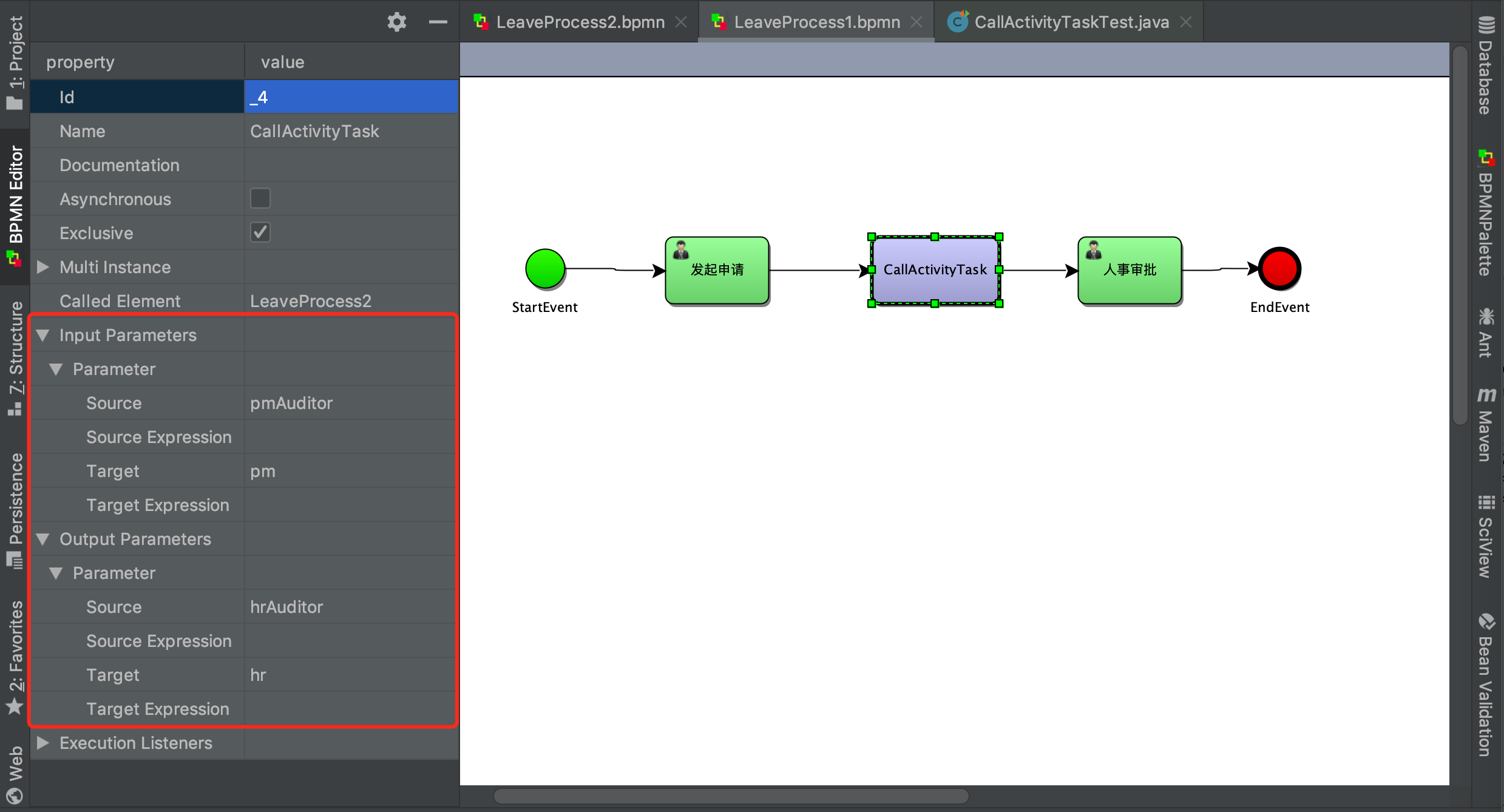The height and width of the screenshot is (812, 1504).
Task: Click the hide panel minus icon
Action: pos(438,22)
